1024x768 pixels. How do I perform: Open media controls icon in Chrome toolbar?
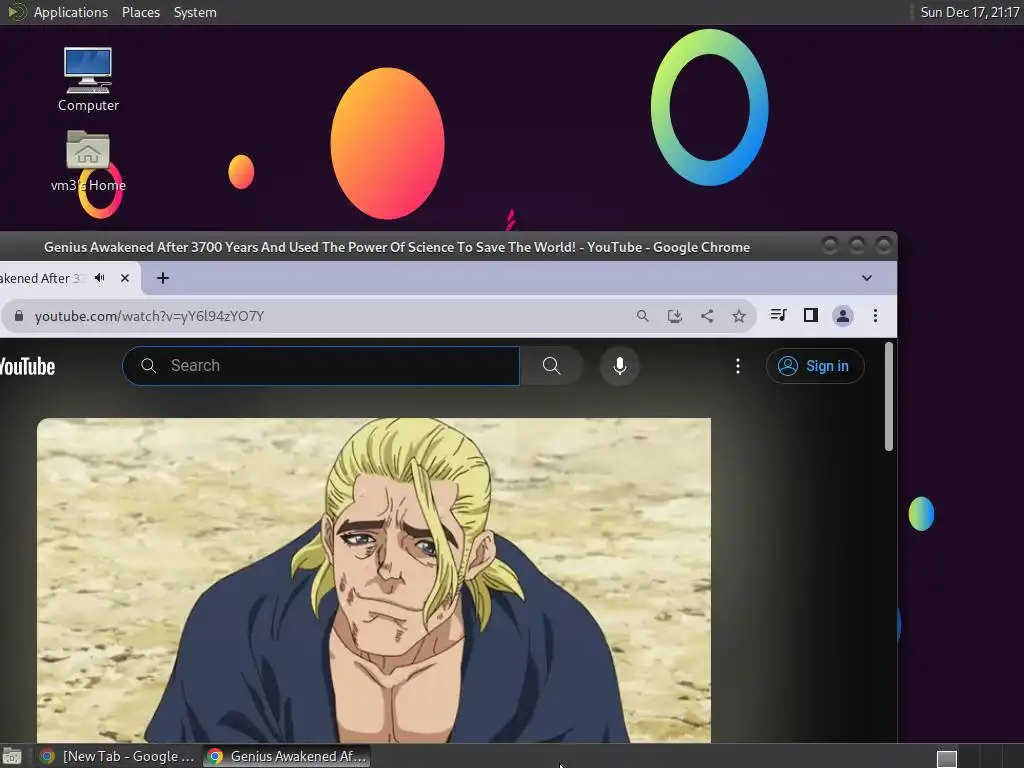click(778, 315)
